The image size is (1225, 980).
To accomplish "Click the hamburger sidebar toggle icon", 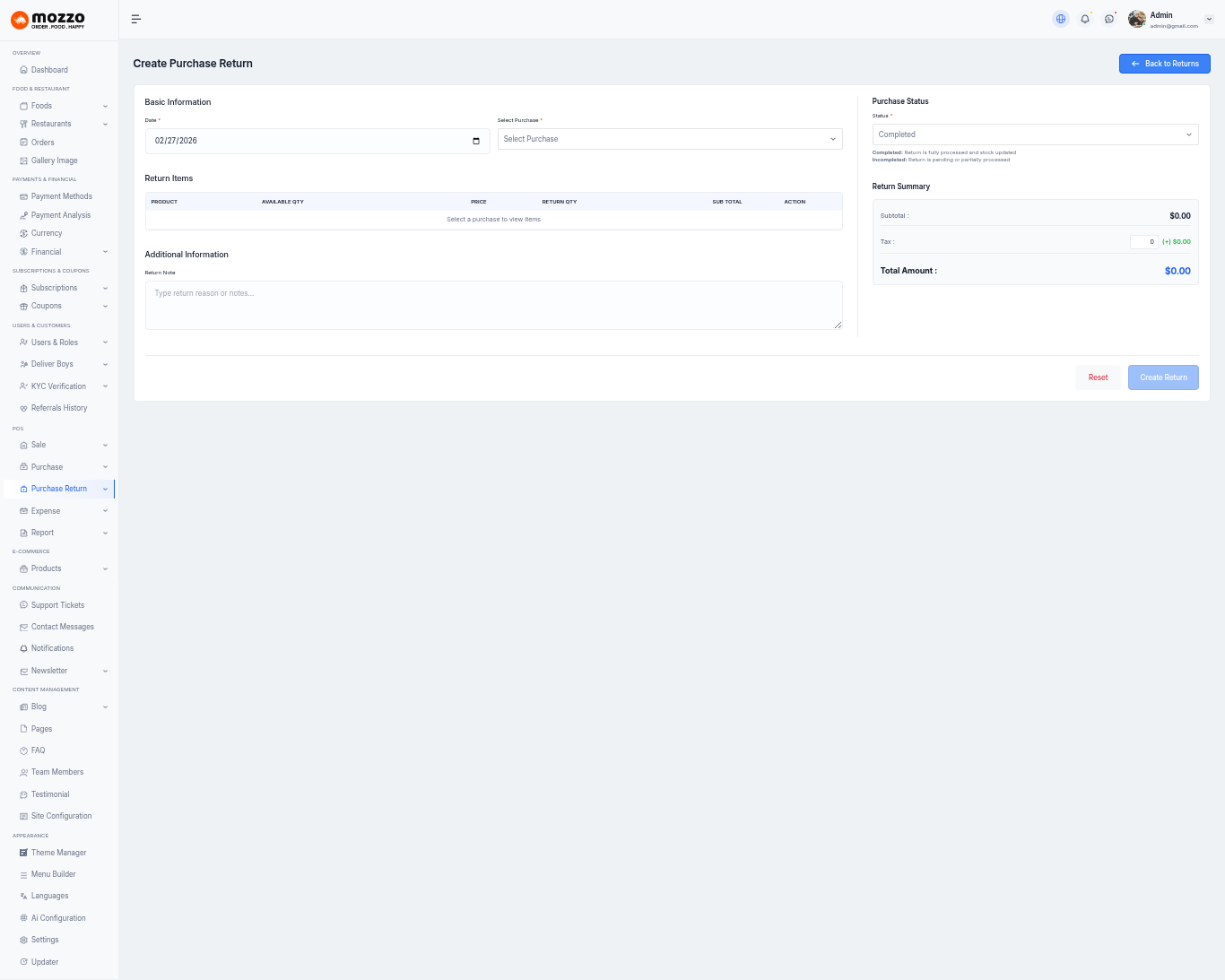I will 136,19.
